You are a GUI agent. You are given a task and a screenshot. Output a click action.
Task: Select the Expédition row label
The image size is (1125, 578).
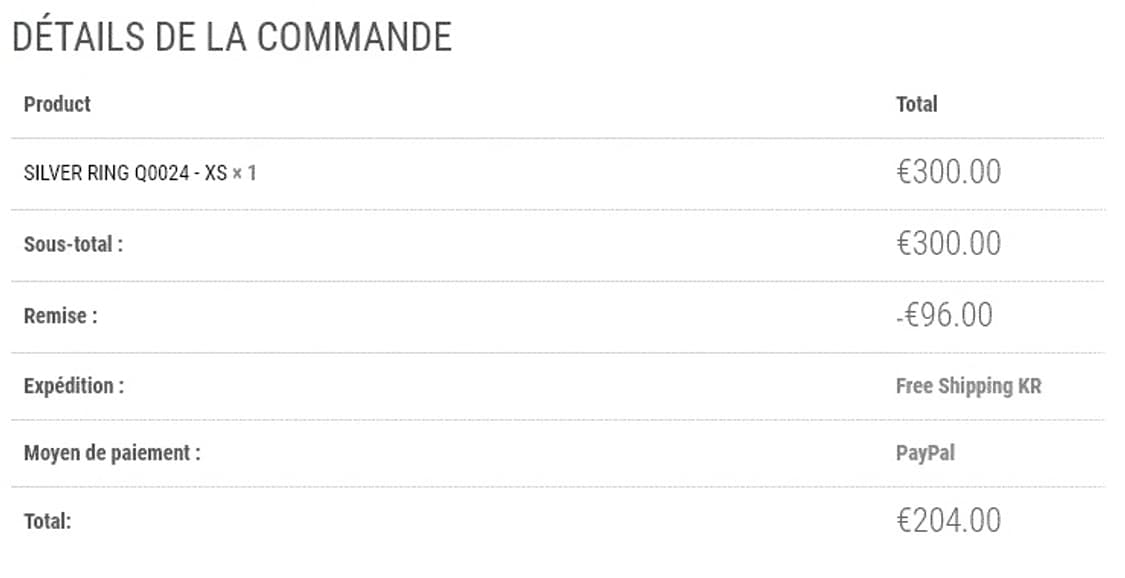(x=74, y=385)
